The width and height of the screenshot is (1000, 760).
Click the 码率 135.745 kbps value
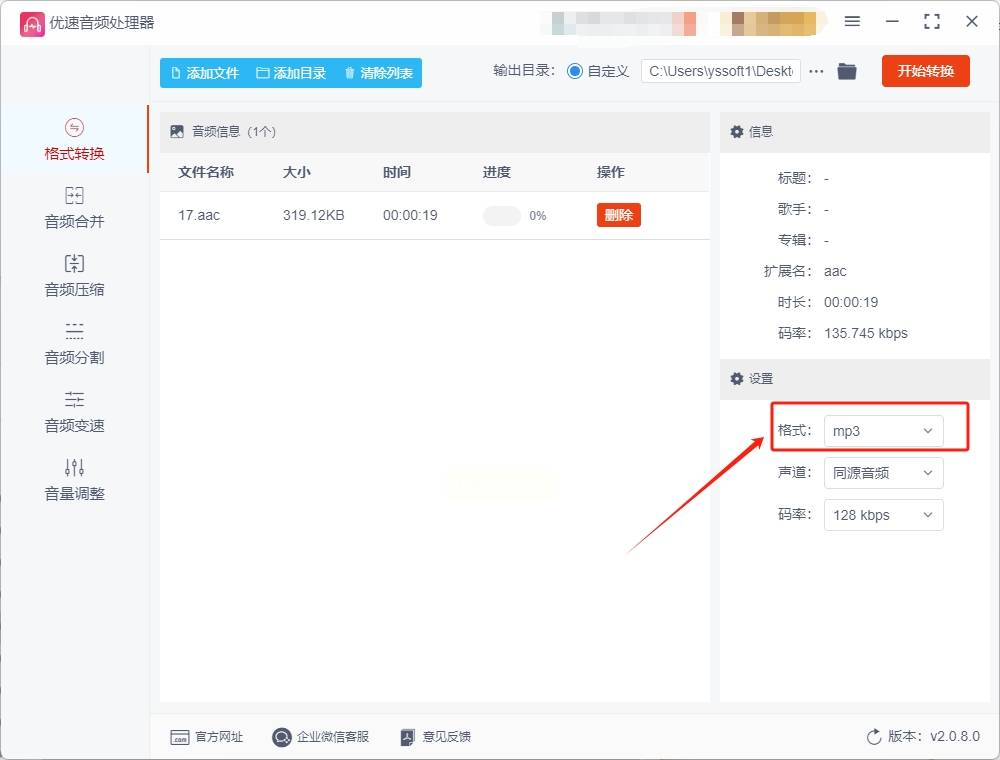865,333
